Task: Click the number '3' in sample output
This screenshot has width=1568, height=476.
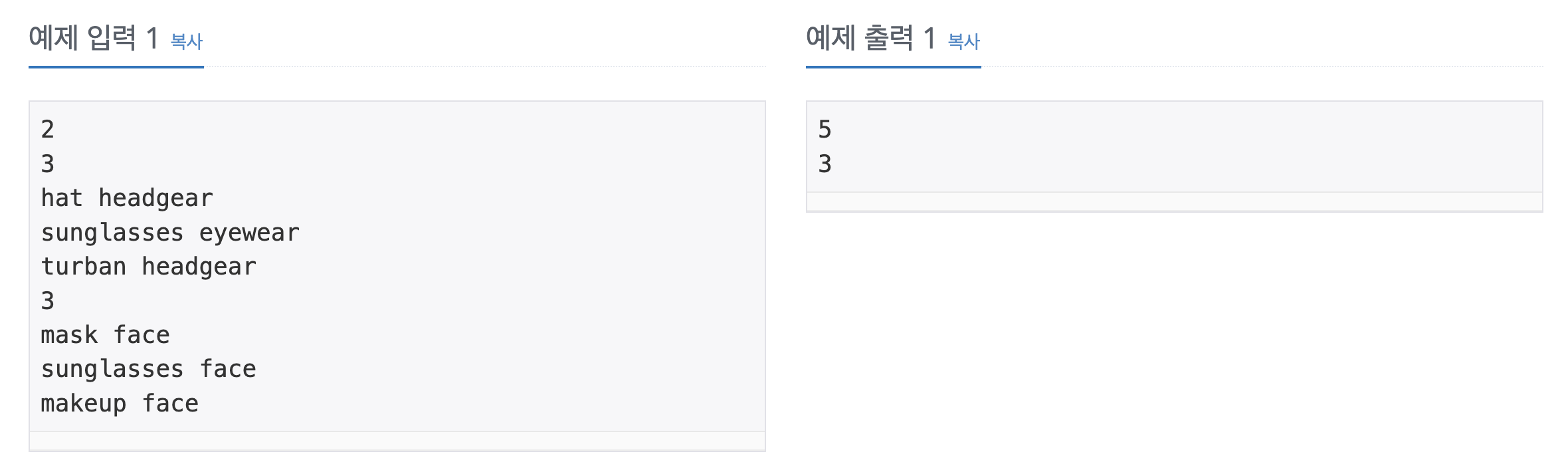Action: [824, 163]
